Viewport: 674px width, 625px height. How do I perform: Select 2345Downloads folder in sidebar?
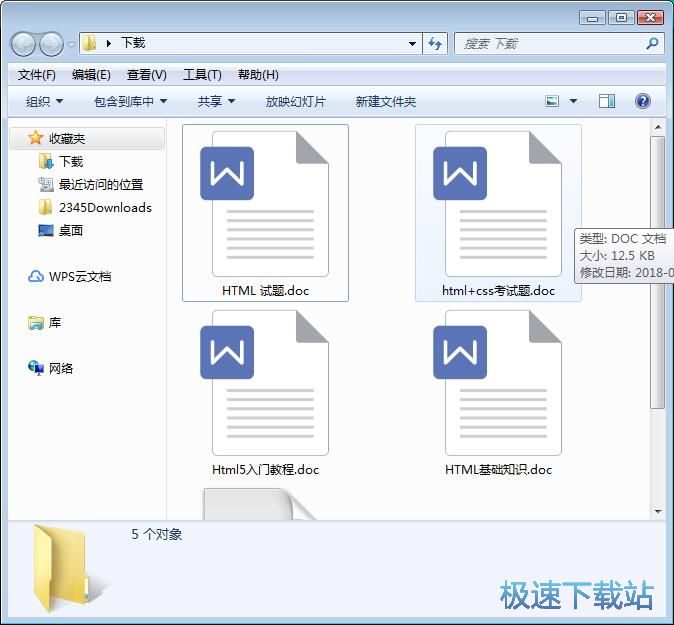click(x=105, y=208)
